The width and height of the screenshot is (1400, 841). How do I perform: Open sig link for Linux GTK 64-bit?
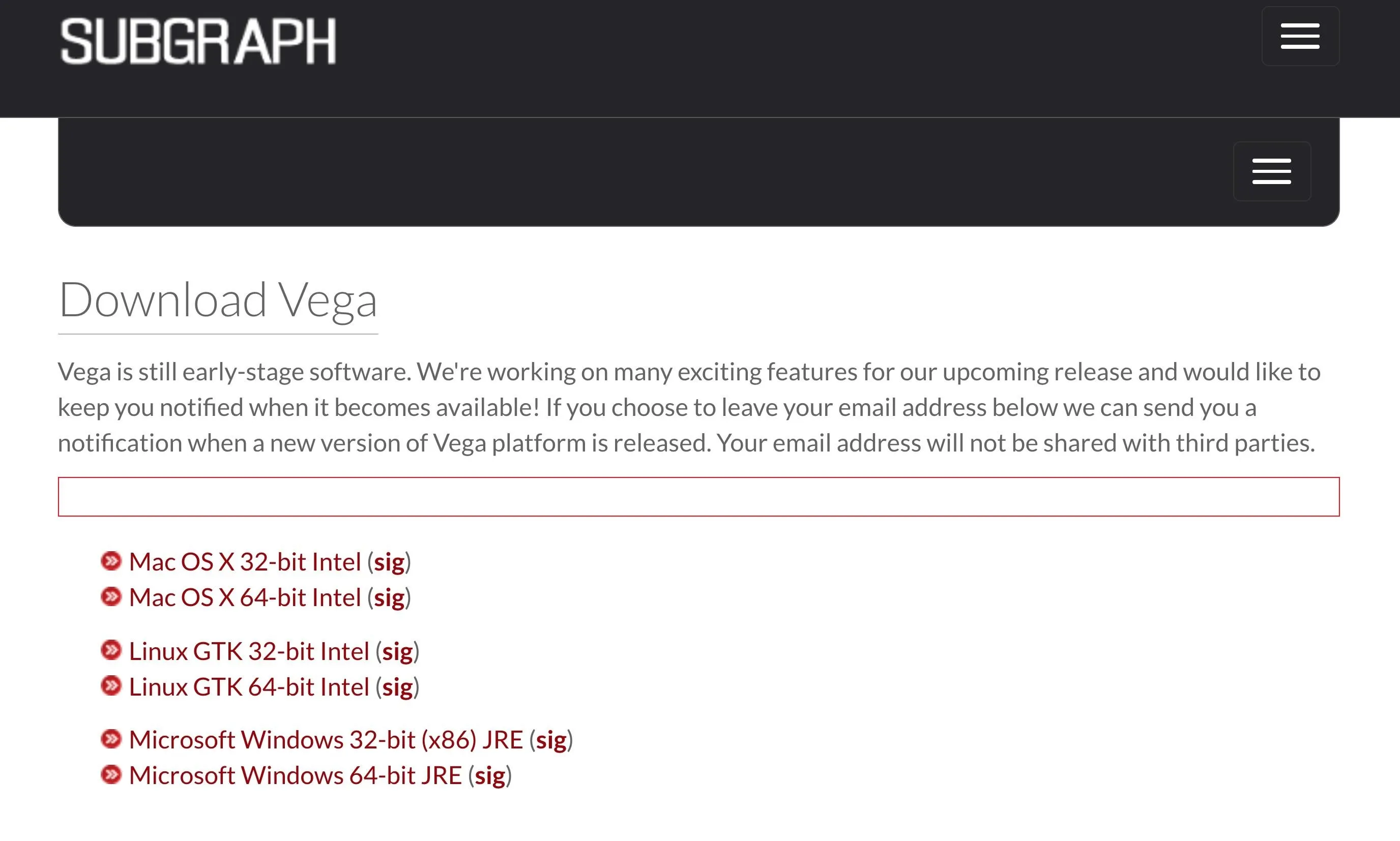pos(397,688)
